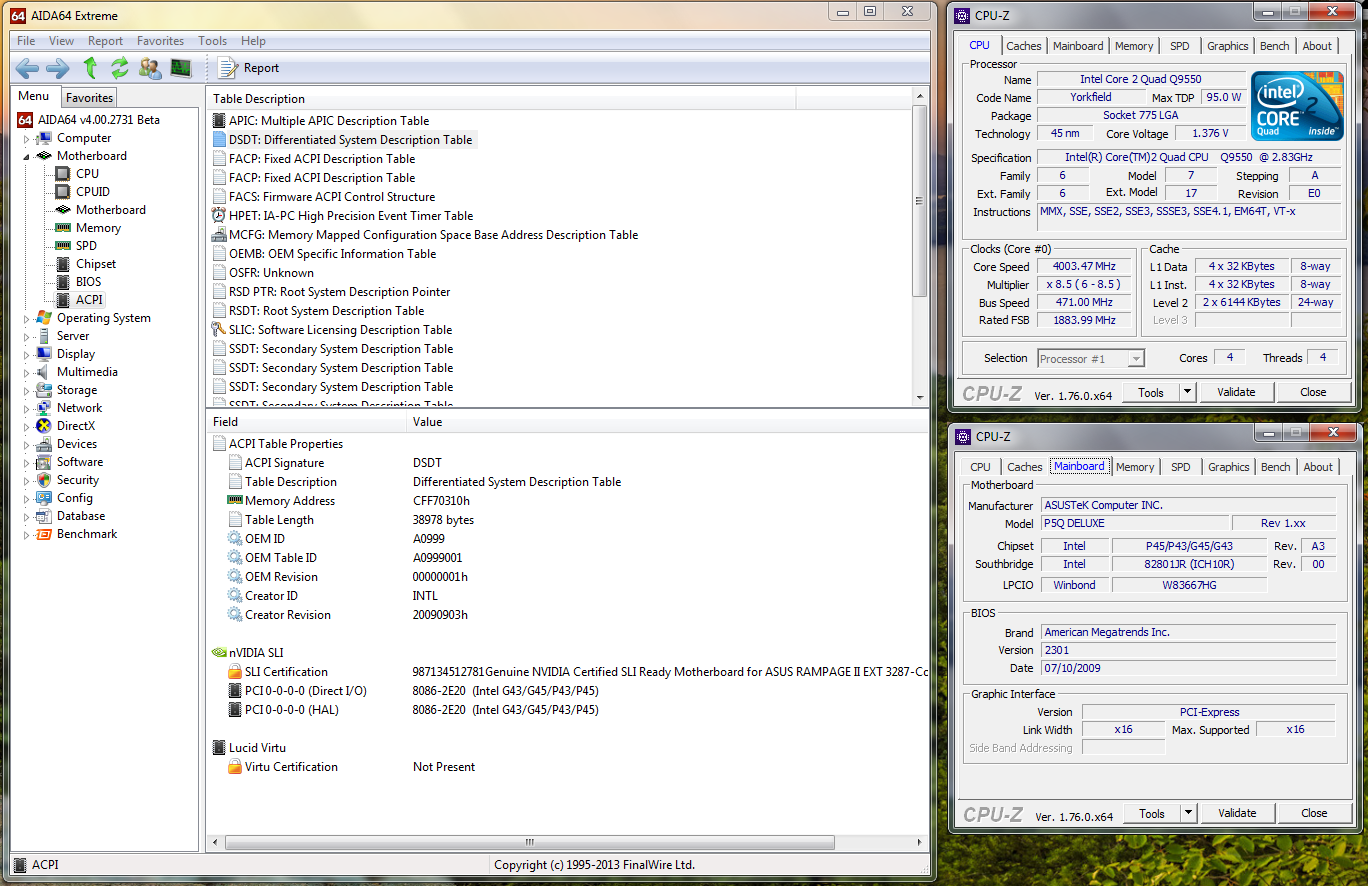Select the Storage node in the tree
The height and width of the screenshot is (886, 1368).
point(77,390)
